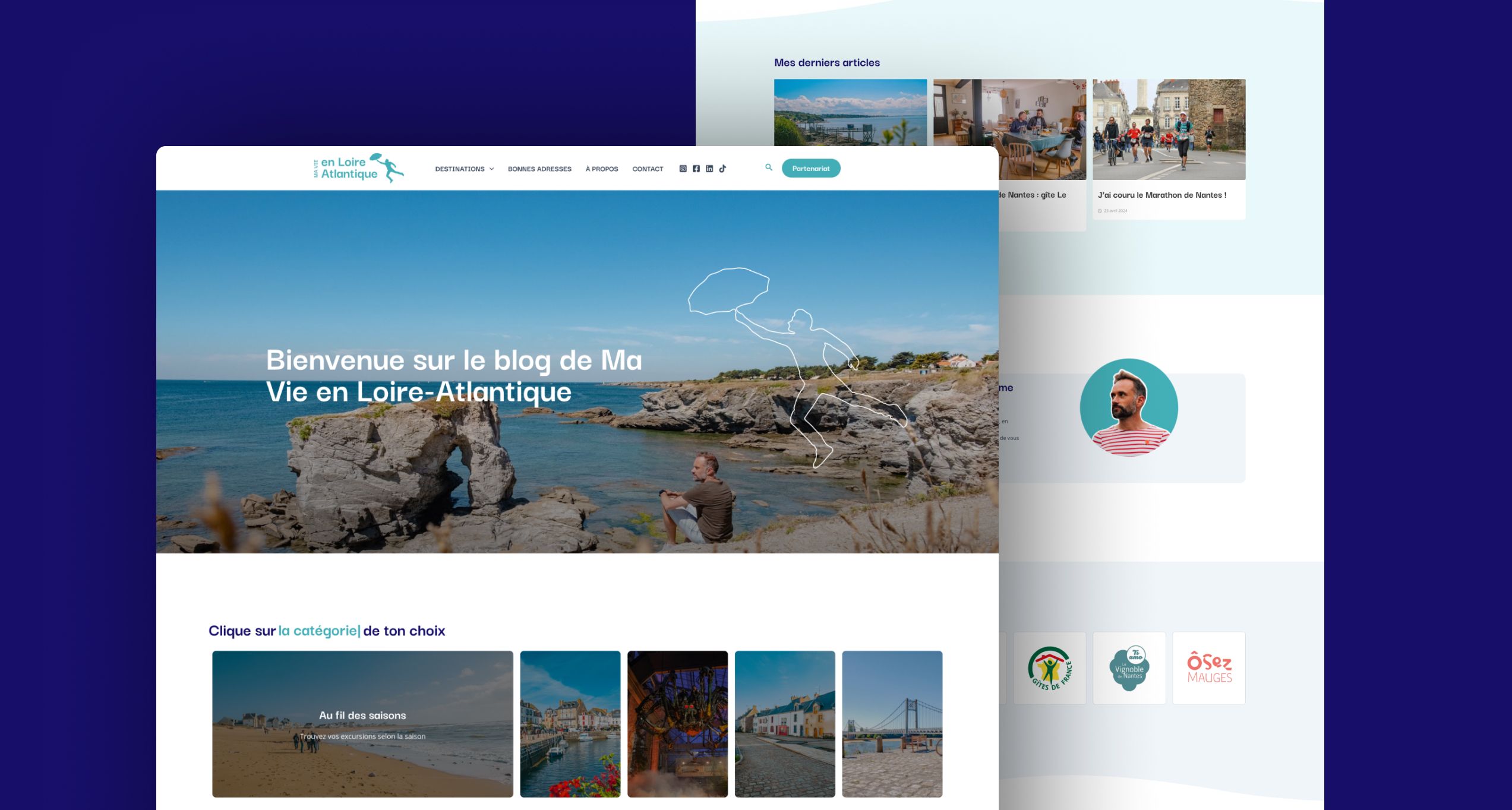The height and width of the screenshot is (810, 1512).
Task: Click the author's round portrait photo
Action: click(1129, 408)
